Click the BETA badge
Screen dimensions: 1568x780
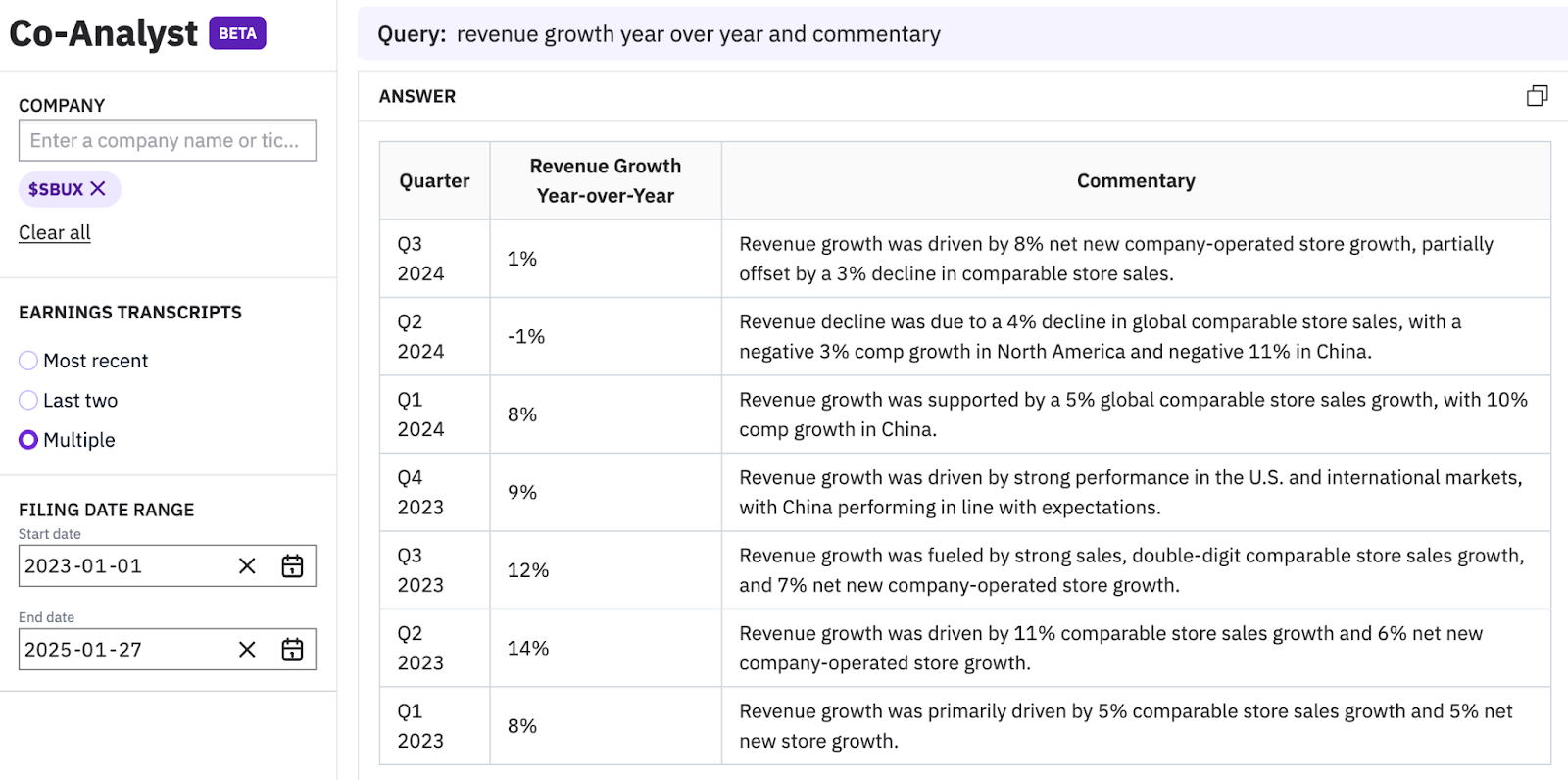click(237, 33)
